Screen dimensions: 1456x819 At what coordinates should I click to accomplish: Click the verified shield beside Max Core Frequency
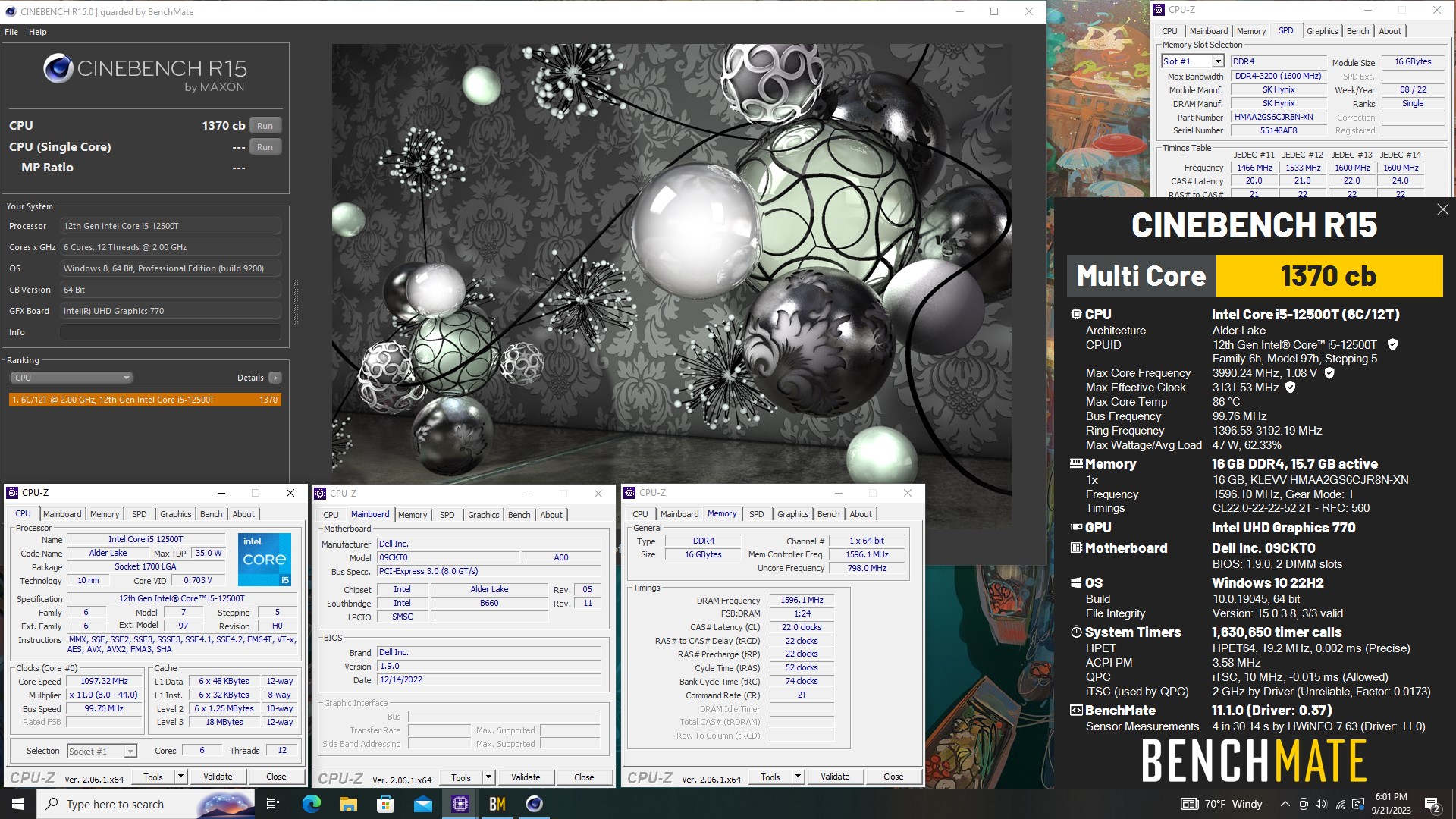pyautogui.click(x=1329, y=373)
